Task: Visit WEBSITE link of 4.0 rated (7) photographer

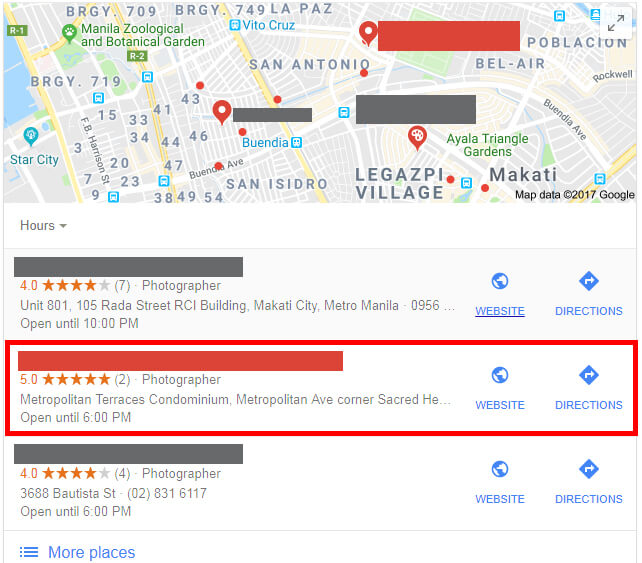Action: [500, 311]
